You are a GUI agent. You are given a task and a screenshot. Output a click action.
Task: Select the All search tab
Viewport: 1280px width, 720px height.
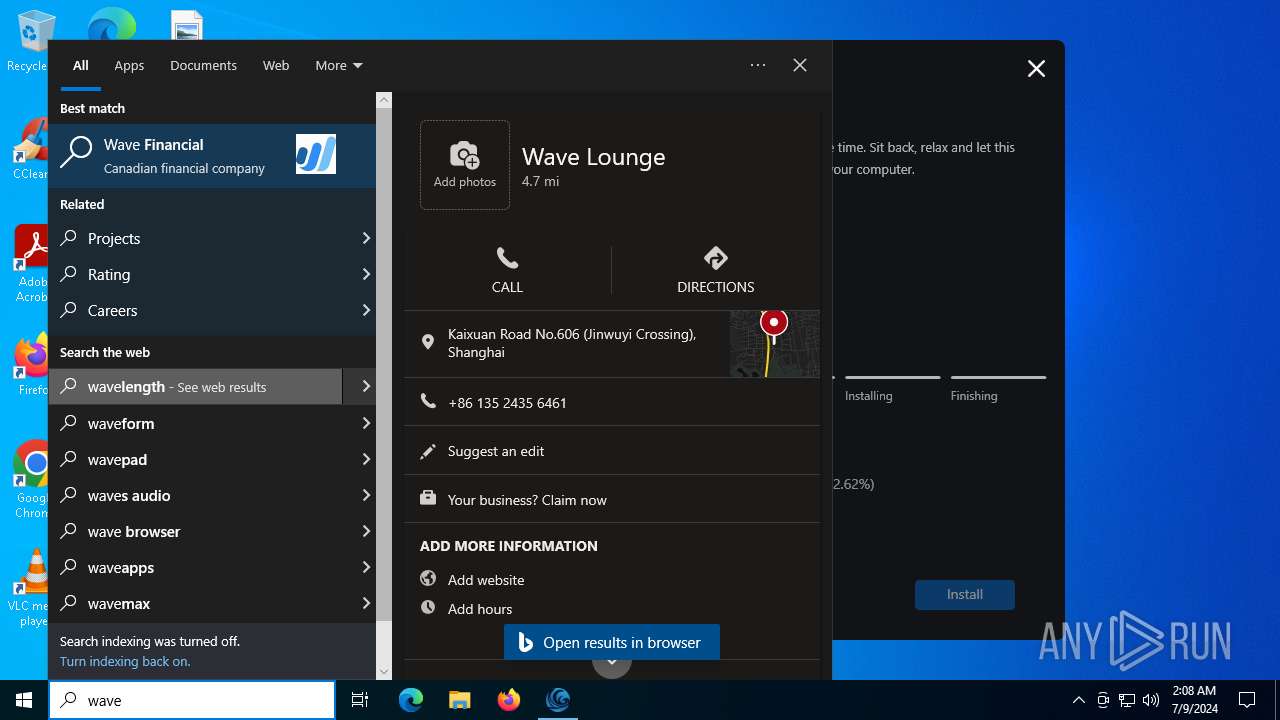pyautogui.click(x=81, y=65)
